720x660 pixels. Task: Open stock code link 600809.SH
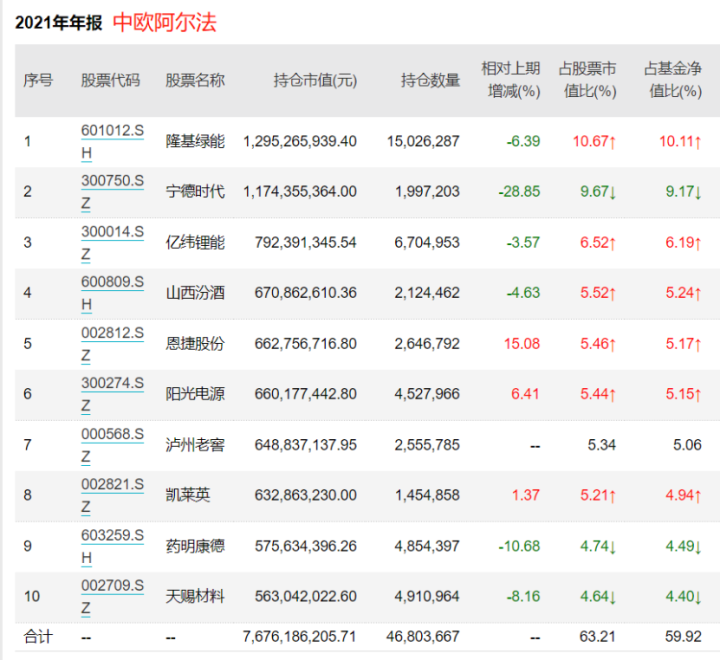tap(112, 293)
